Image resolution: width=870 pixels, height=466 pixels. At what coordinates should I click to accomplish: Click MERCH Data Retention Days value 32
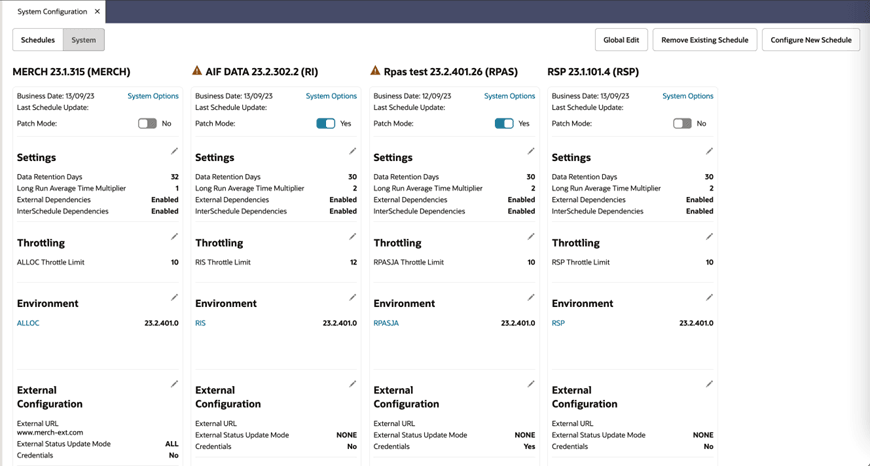(x=175, y=177)
